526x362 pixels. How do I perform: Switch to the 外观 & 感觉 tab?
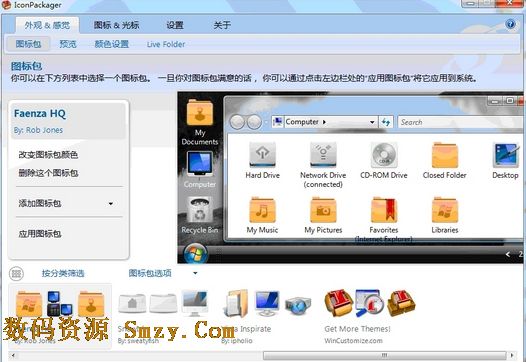[47, 25]
